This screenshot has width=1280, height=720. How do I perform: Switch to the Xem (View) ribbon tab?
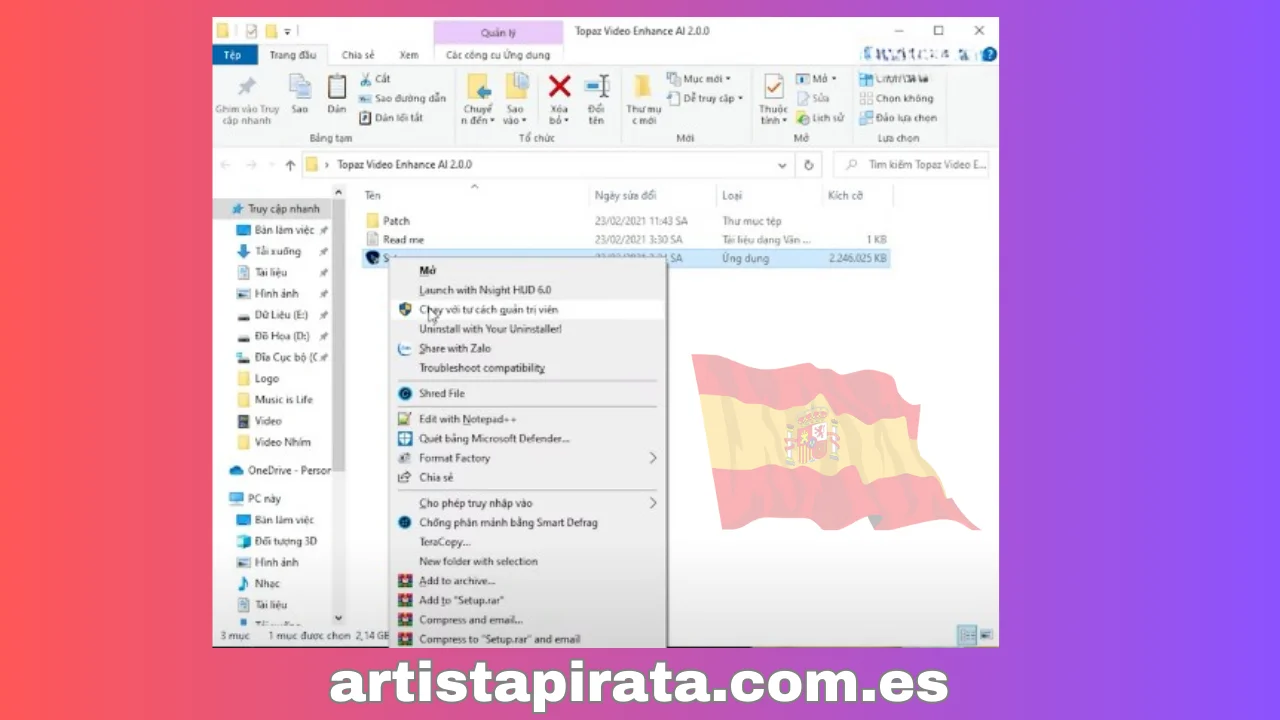point(409,55)
